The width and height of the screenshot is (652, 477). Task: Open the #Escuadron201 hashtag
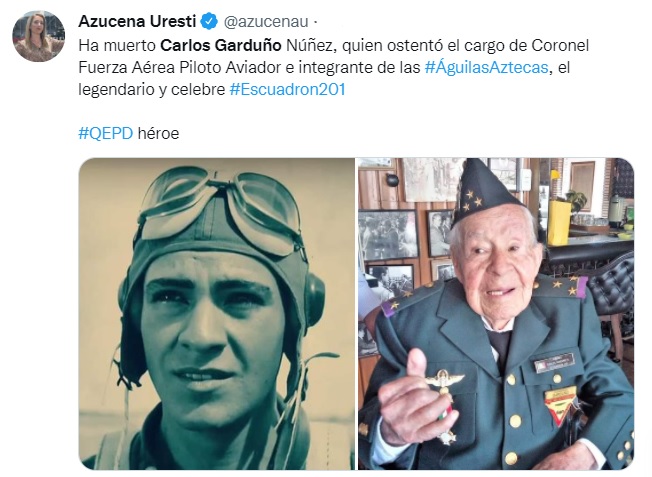[287, 89]
